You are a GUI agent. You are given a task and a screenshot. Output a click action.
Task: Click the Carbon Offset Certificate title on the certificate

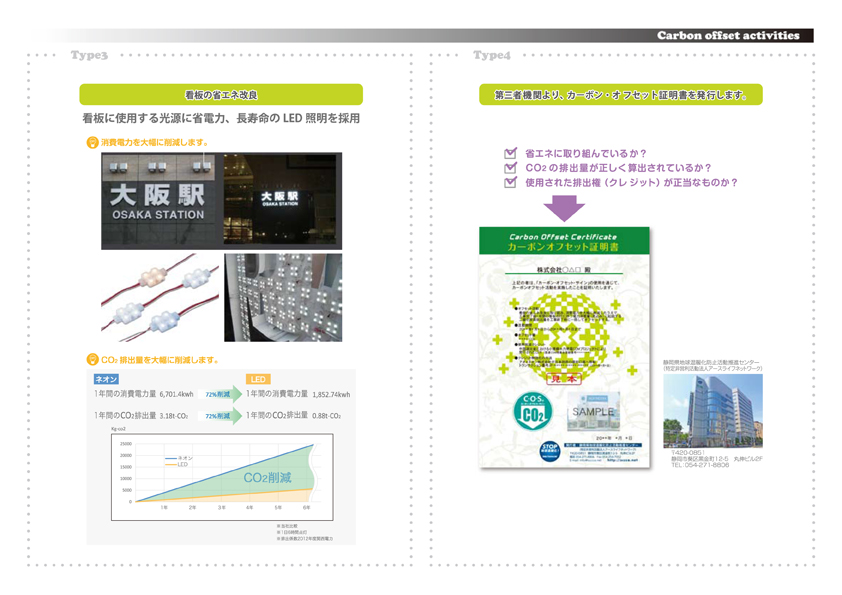(563, 237)
